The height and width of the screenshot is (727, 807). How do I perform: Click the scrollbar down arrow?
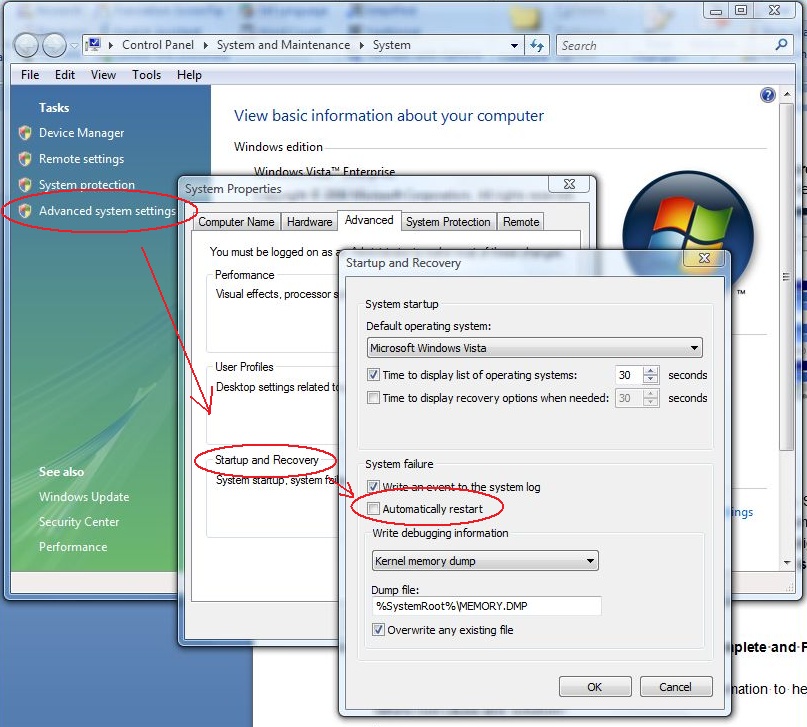click(786, 562)
